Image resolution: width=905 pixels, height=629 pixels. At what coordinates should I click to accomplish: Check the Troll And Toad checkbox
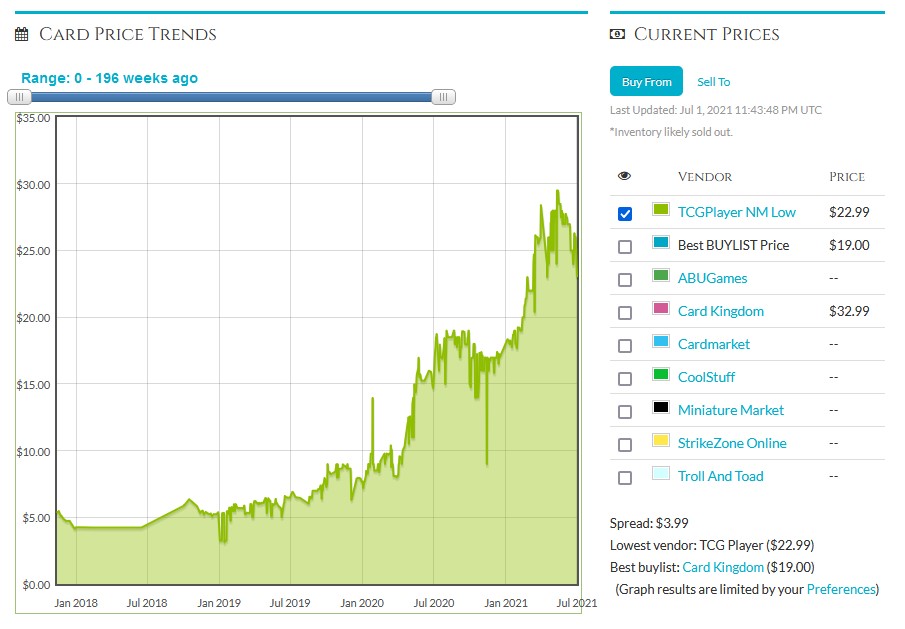[624, 477]
